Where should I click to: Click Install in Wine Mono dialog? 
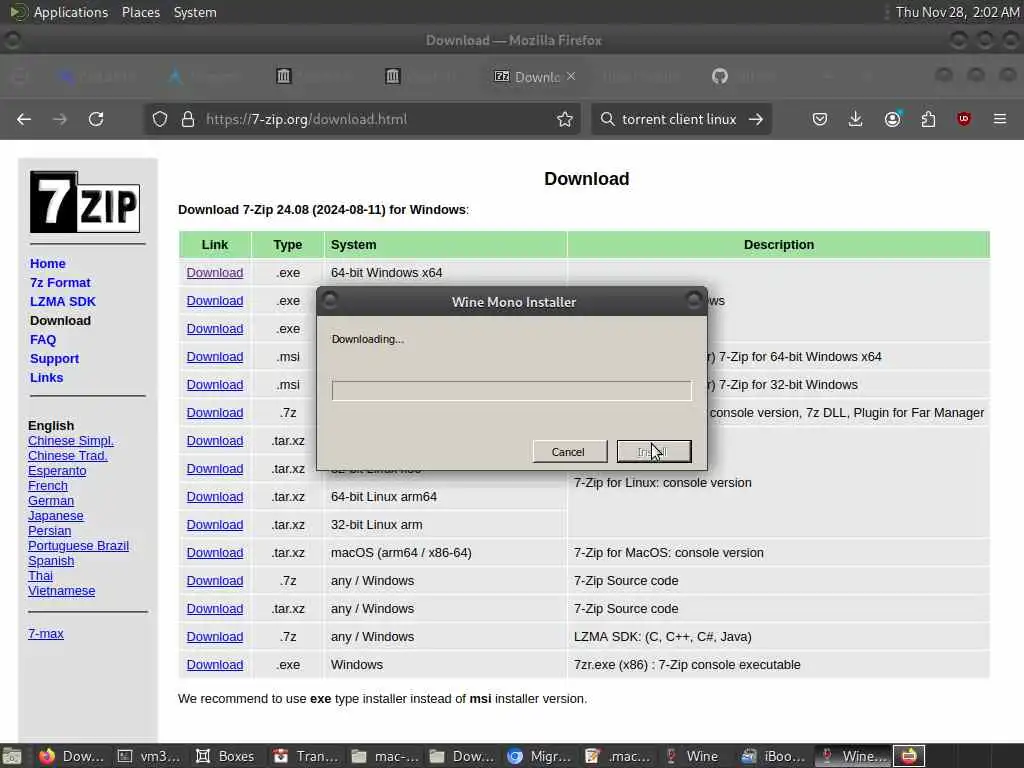(x=654, y=452)
